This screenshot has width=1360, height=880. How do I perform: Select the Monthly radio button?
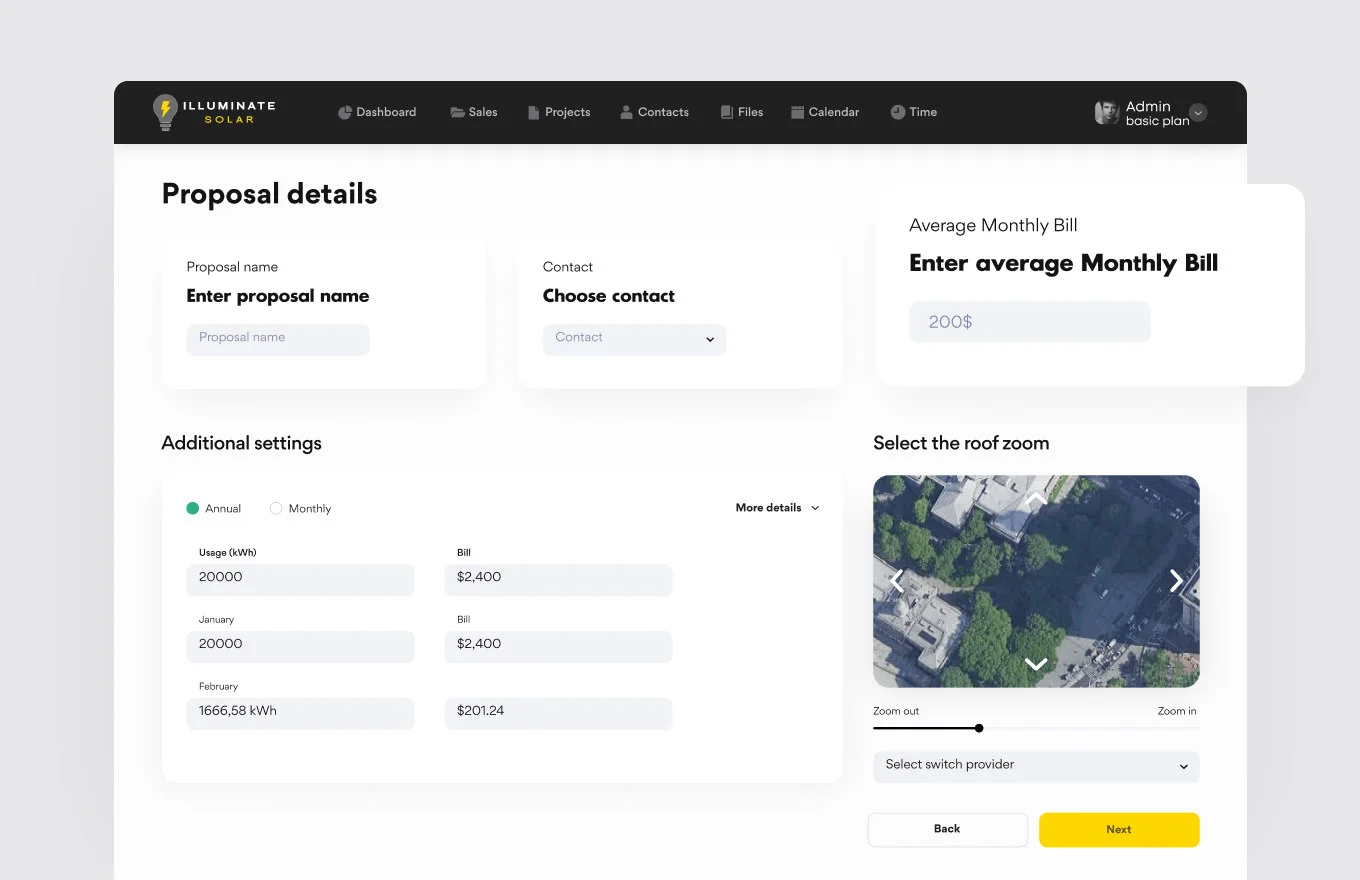[x=276, y=508]
